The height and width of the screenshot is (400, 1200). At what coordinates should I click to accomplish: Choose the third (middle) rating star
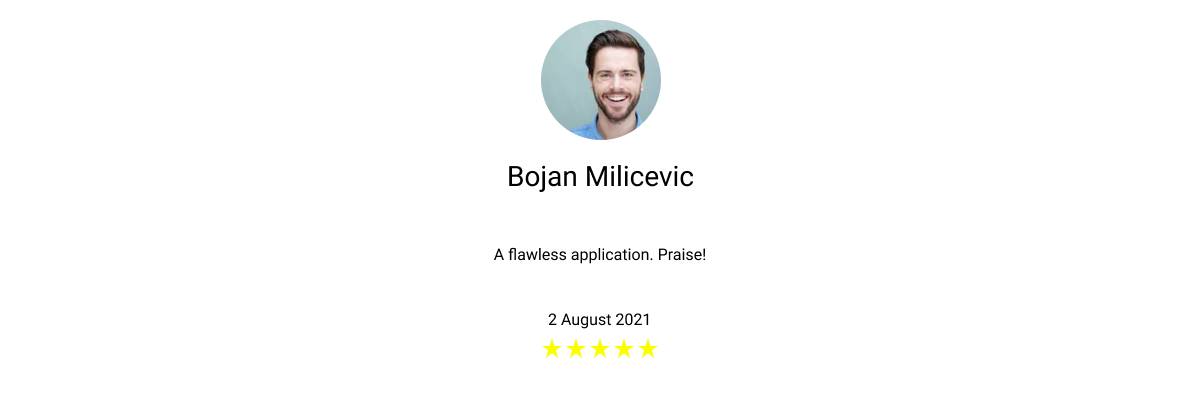coord(600,349)
